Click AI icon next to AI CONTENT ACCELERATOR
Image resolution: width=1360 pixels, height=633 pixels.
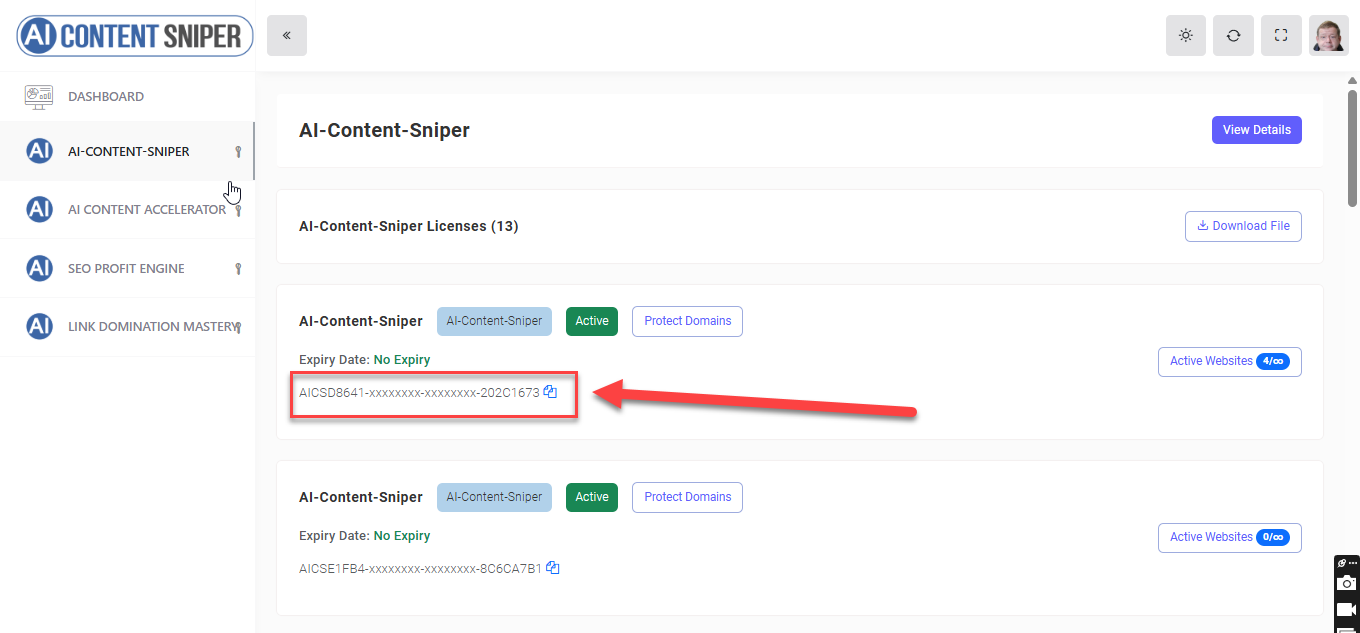pos(39,210)
